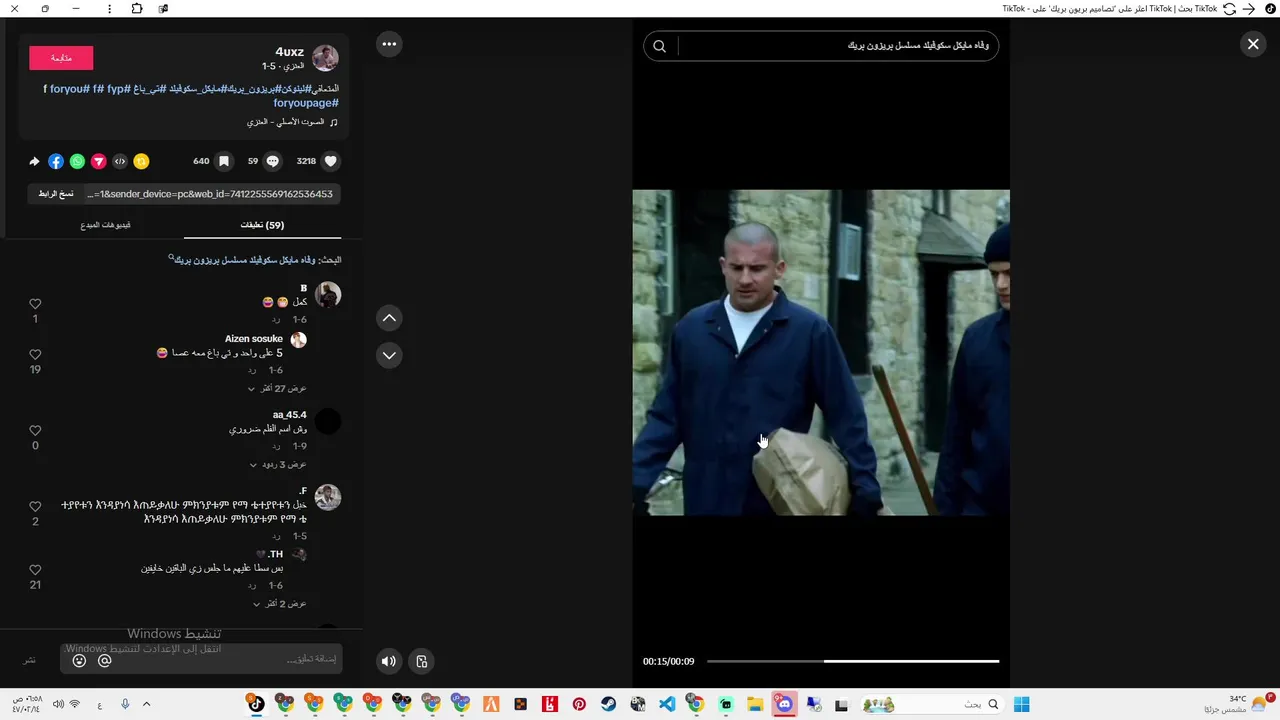
Task: Like the TH comment with 21 likes
Action: click(x=35, y=570)
